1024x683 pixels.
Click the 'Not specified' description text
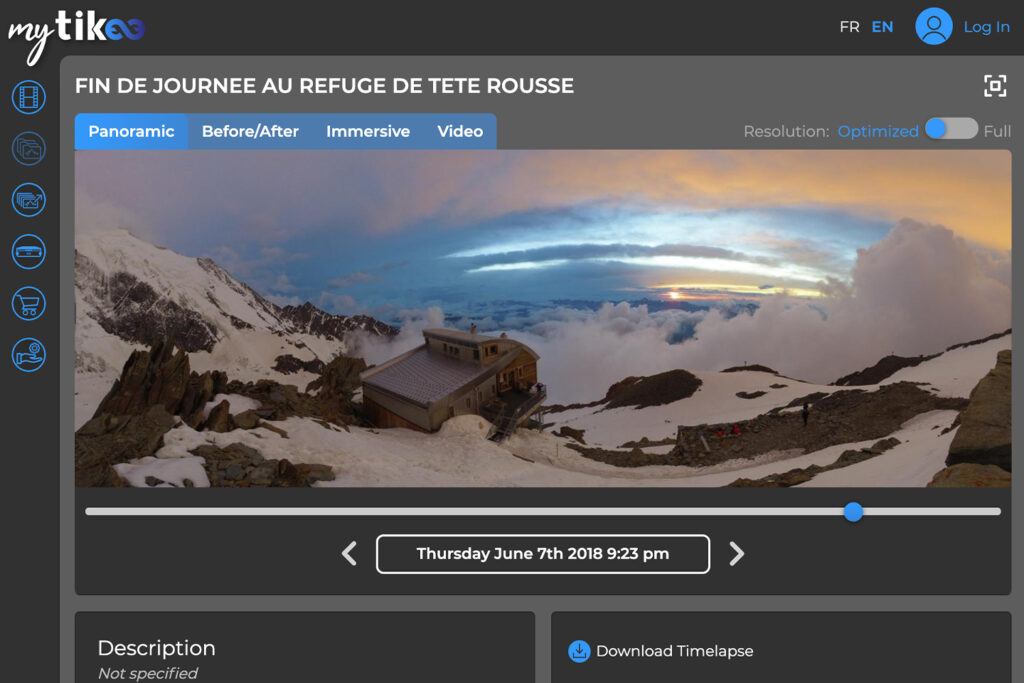coord(148,673)
